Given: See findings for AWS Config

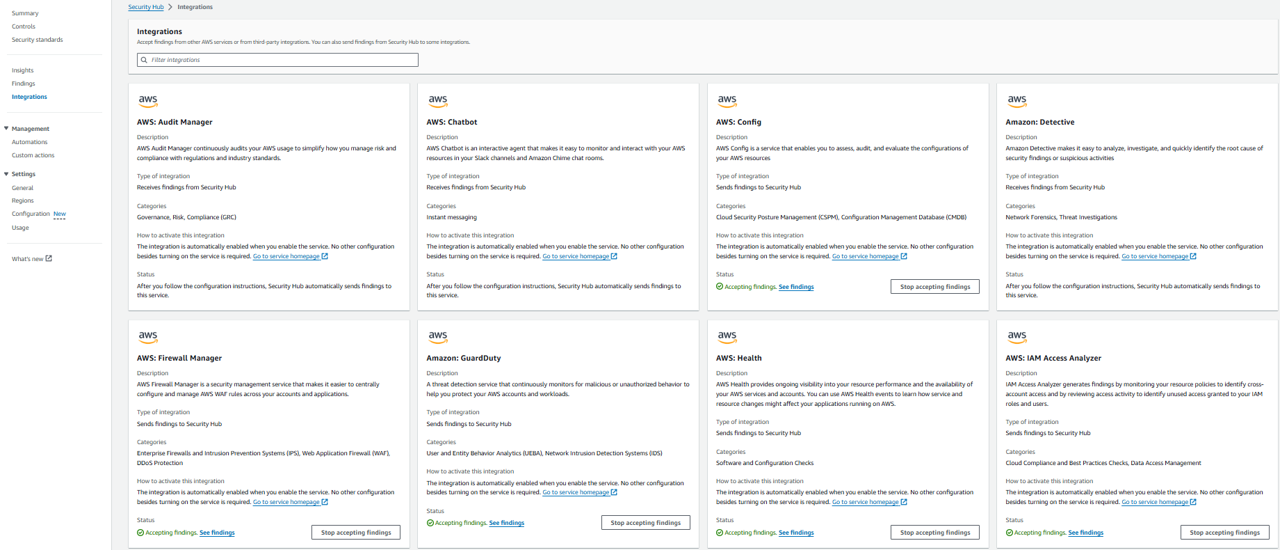Looking at the screenshot, I should pos(796,287).
